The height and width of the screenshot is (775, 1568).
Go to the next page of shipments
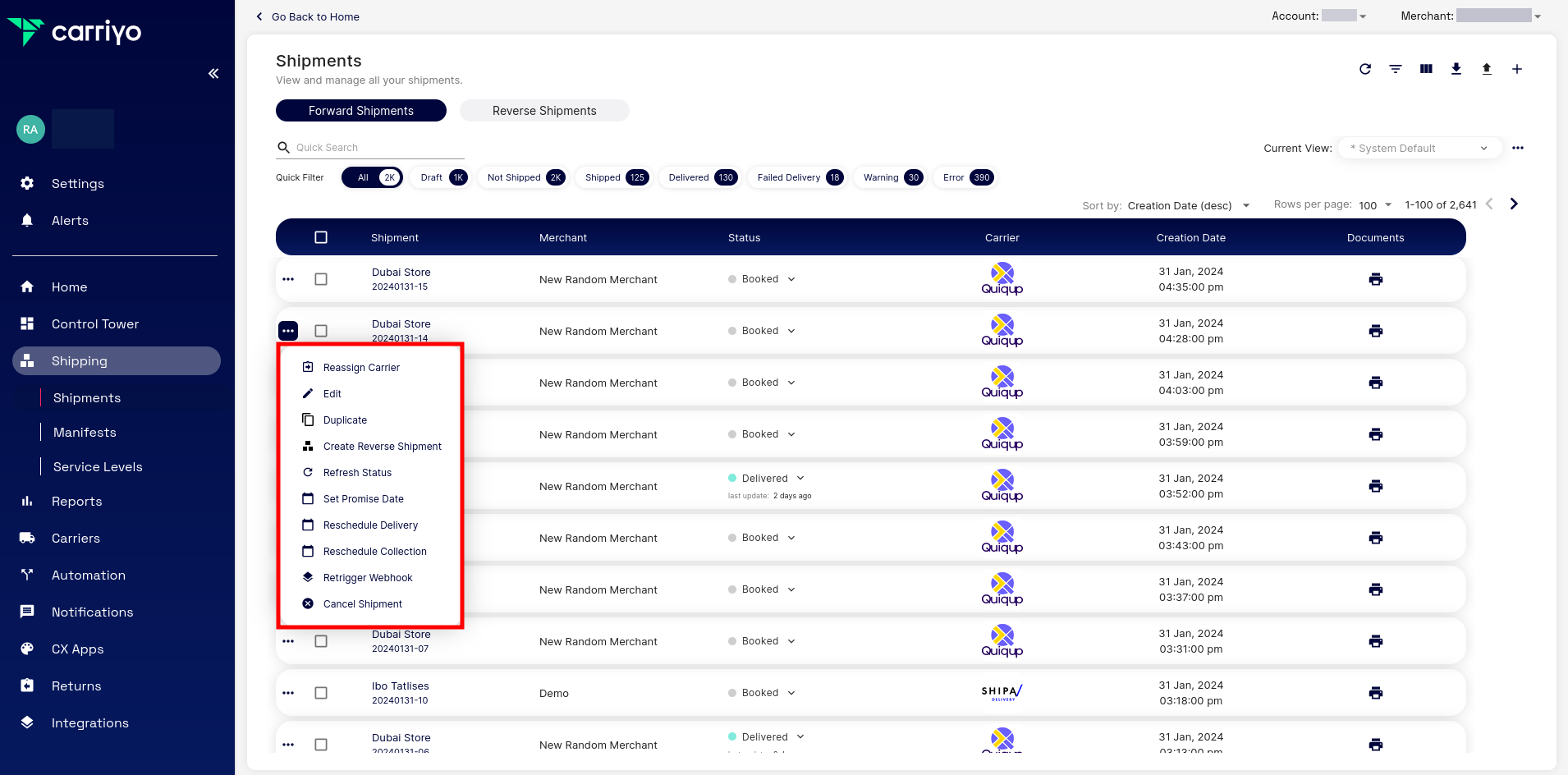tap(1515, 204)
